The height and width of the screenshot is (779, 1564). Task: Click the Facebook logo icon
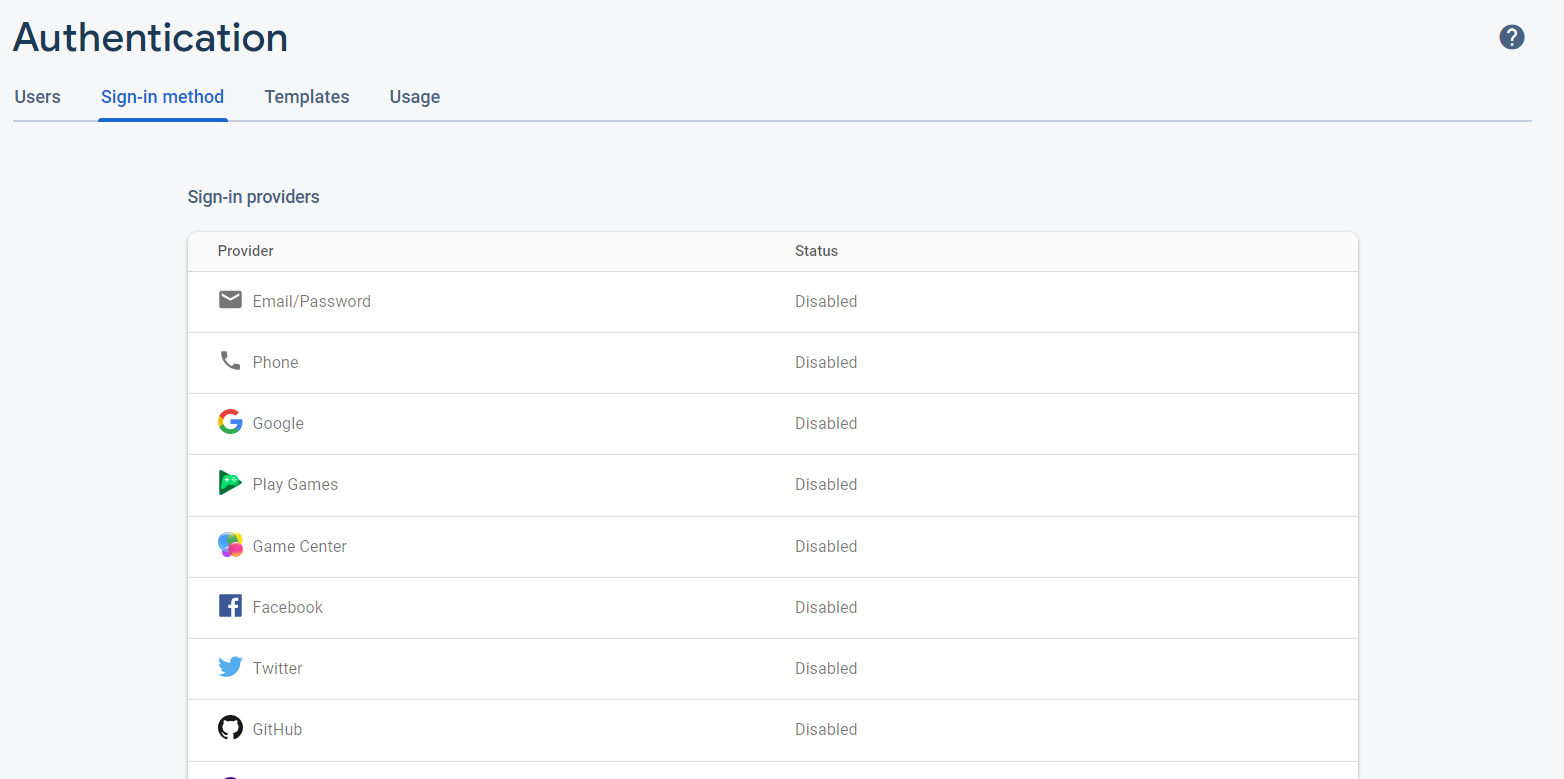point(230,606)
